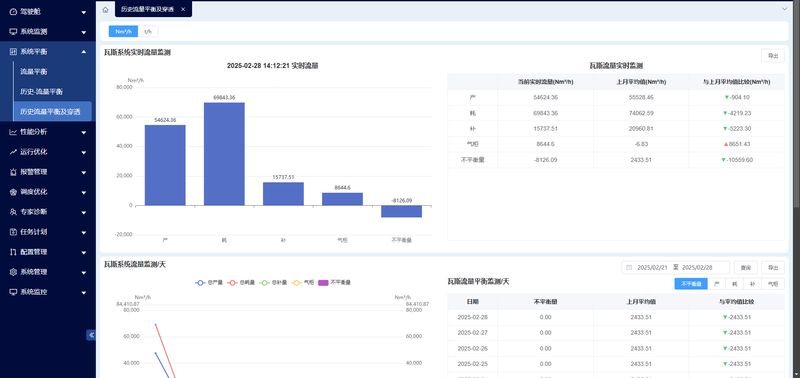Toggle 不平衡量 purple legend swatch
Screen dimensions: 800x378
323,282
